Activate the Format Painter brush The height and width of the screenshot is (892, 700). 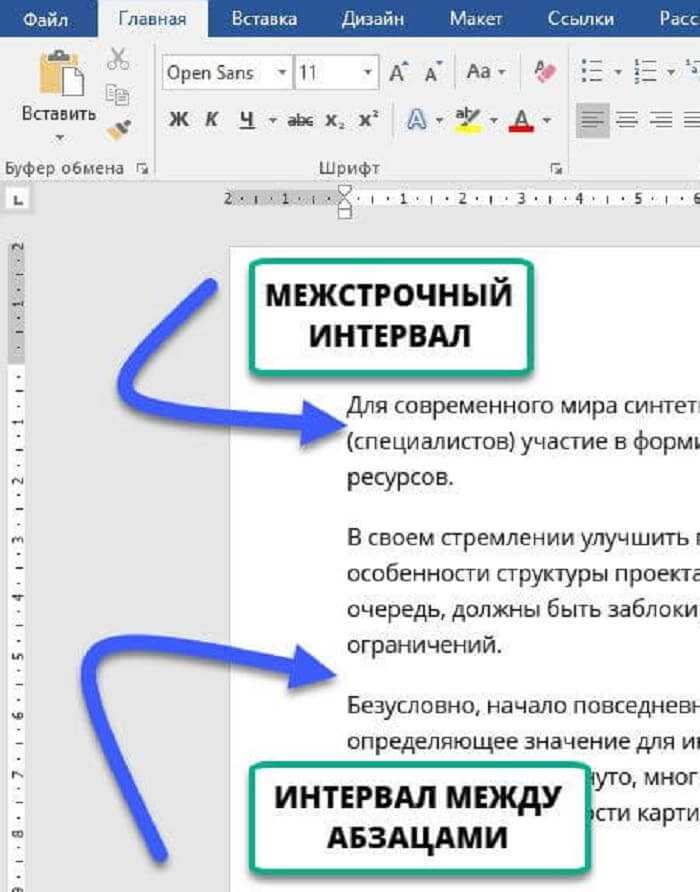click(118, 131)
